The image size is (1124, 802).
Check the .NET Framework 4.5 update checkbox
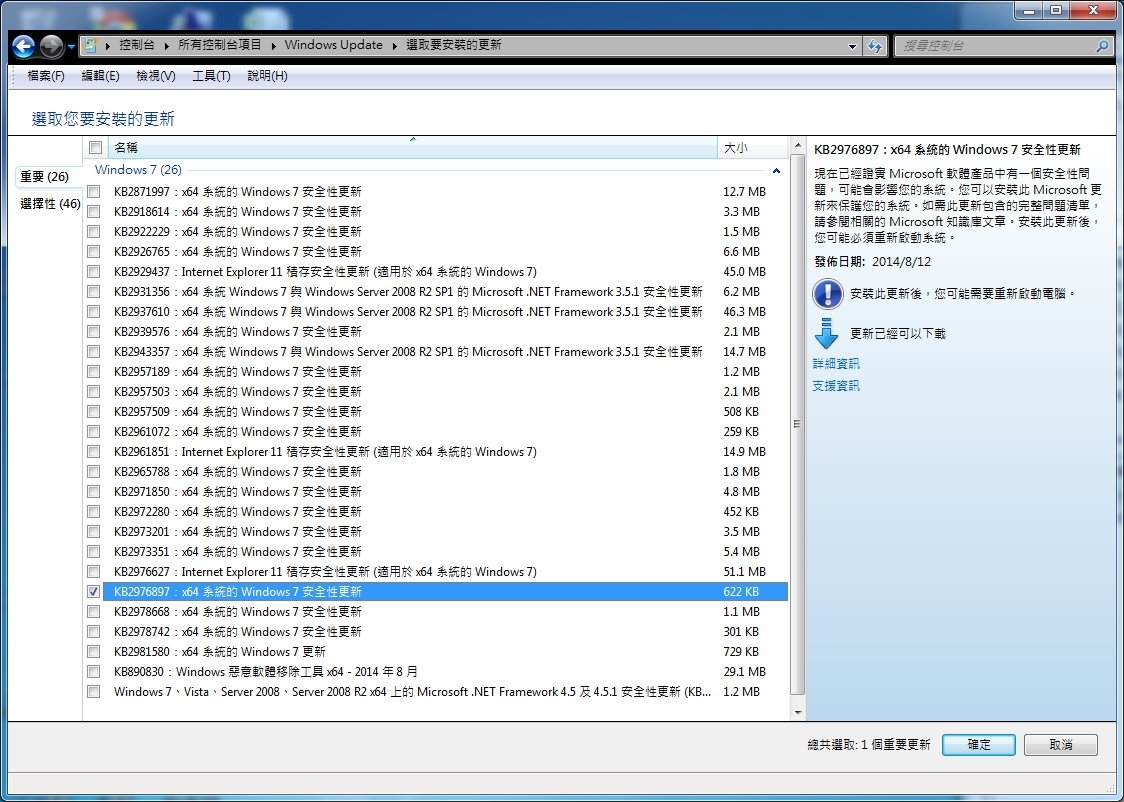tap(93, 692)
